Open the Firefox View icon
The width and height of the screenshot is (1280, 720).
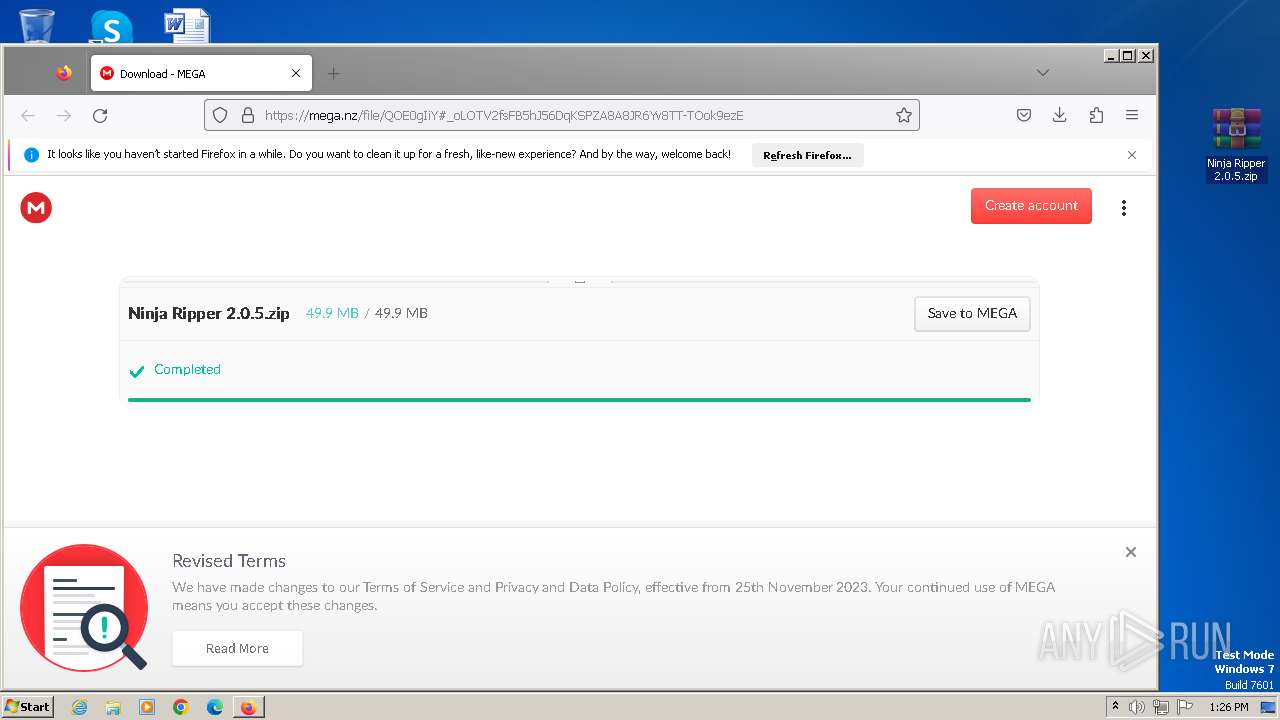click(x=64, y=73)
